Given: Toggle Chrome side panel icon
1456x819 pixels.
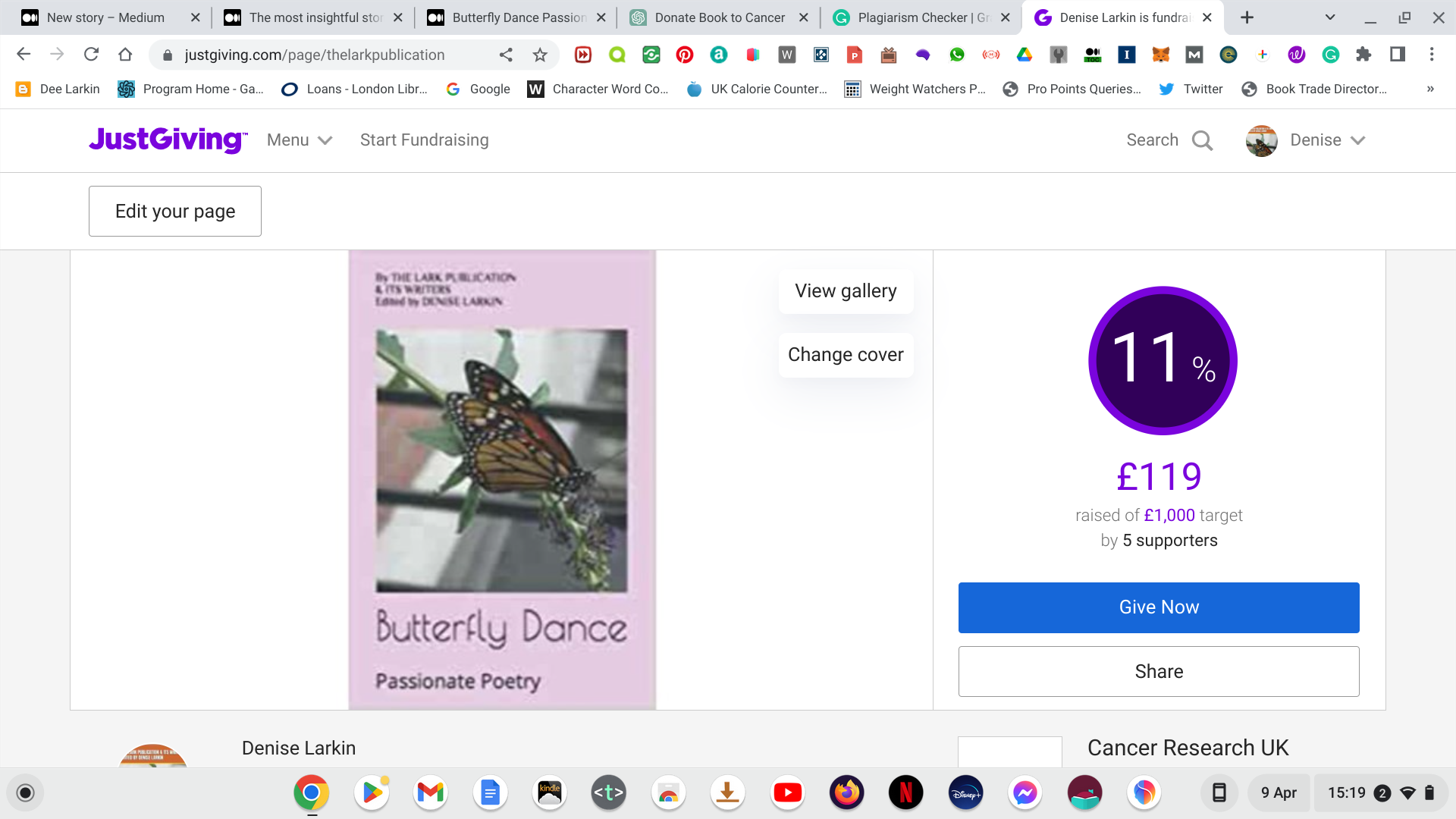Looking at the screenshot, I should (1397, 55).
